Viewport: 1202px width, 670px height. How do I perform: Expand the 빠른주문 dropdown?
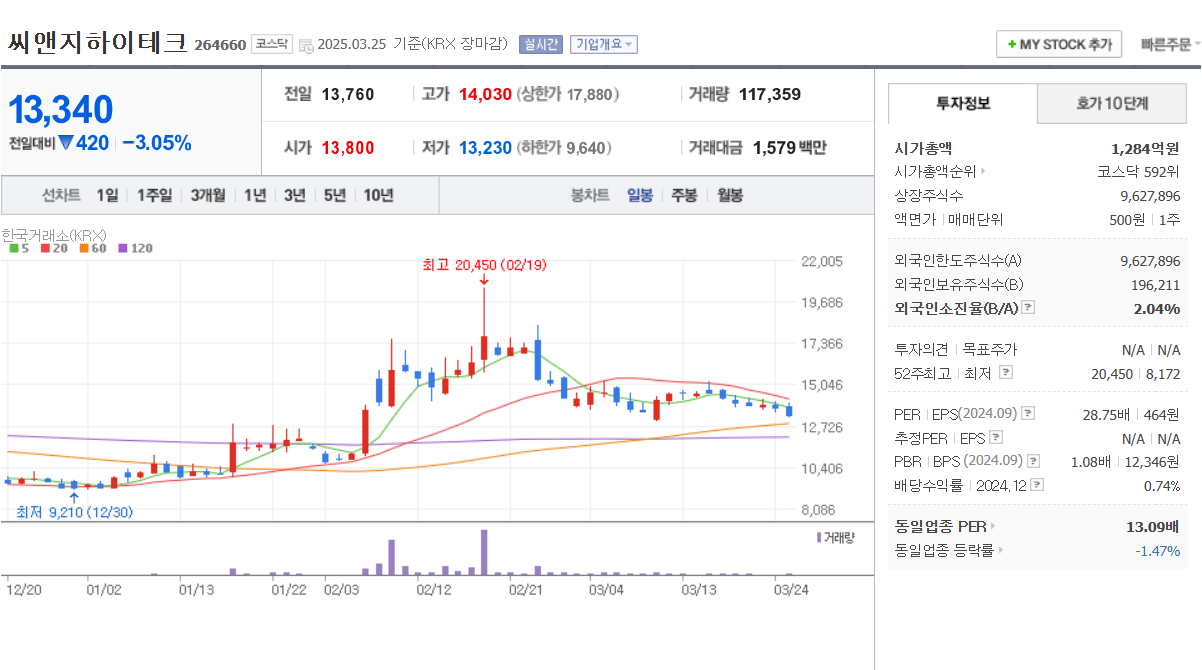(x=1170, y=45)
